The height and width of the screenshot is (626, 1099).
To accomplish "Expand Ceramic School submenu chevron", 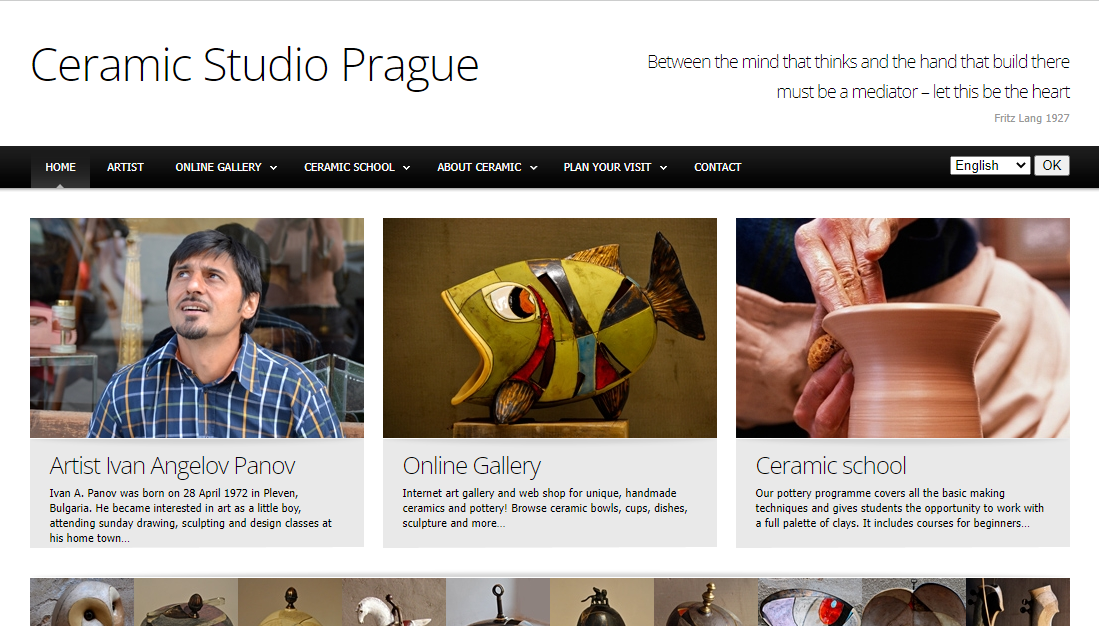I will coord(407,168).
